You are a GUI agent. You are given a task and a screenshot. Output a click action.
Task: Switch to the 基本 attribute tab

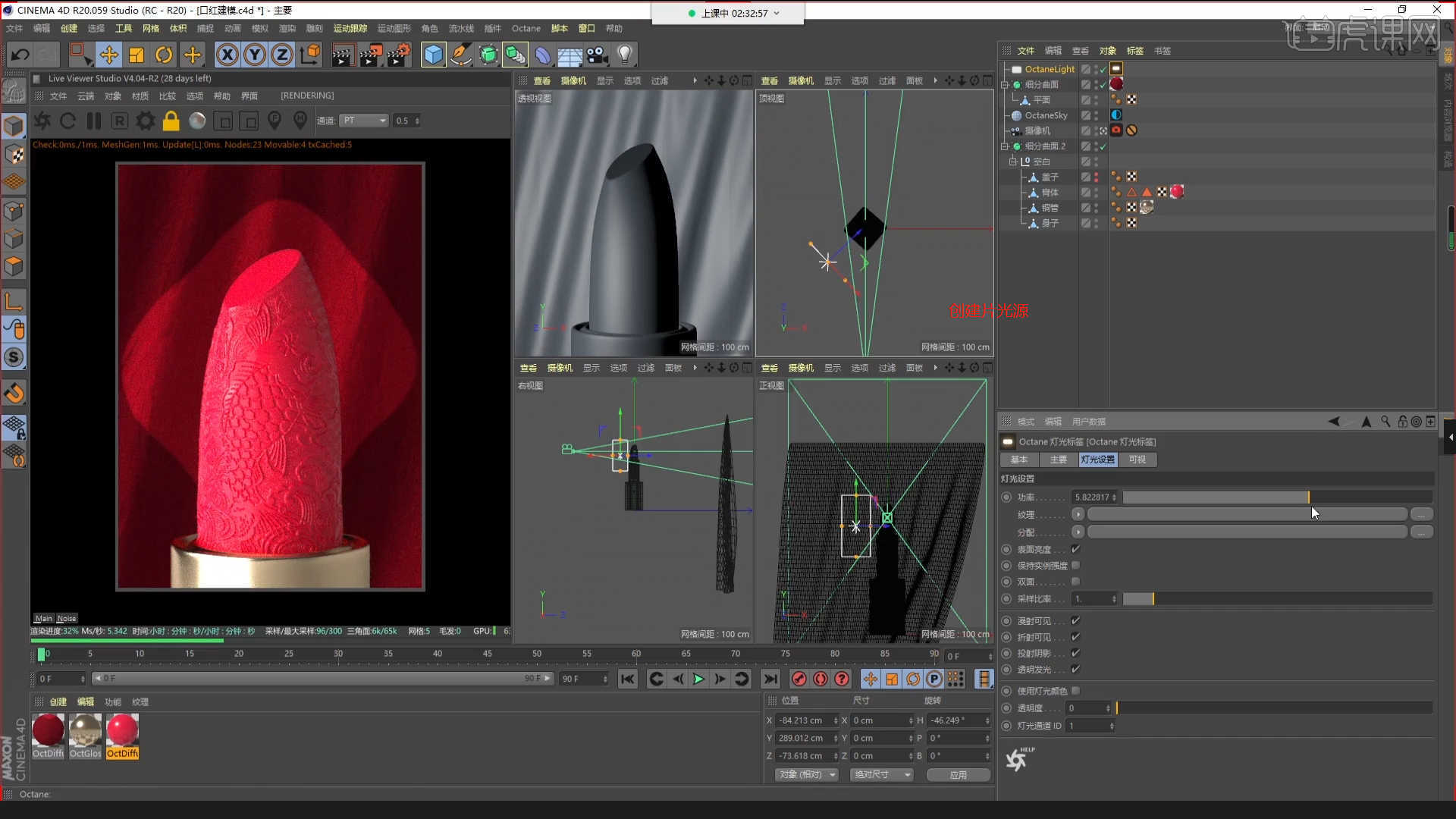[x=1019, y=460]
